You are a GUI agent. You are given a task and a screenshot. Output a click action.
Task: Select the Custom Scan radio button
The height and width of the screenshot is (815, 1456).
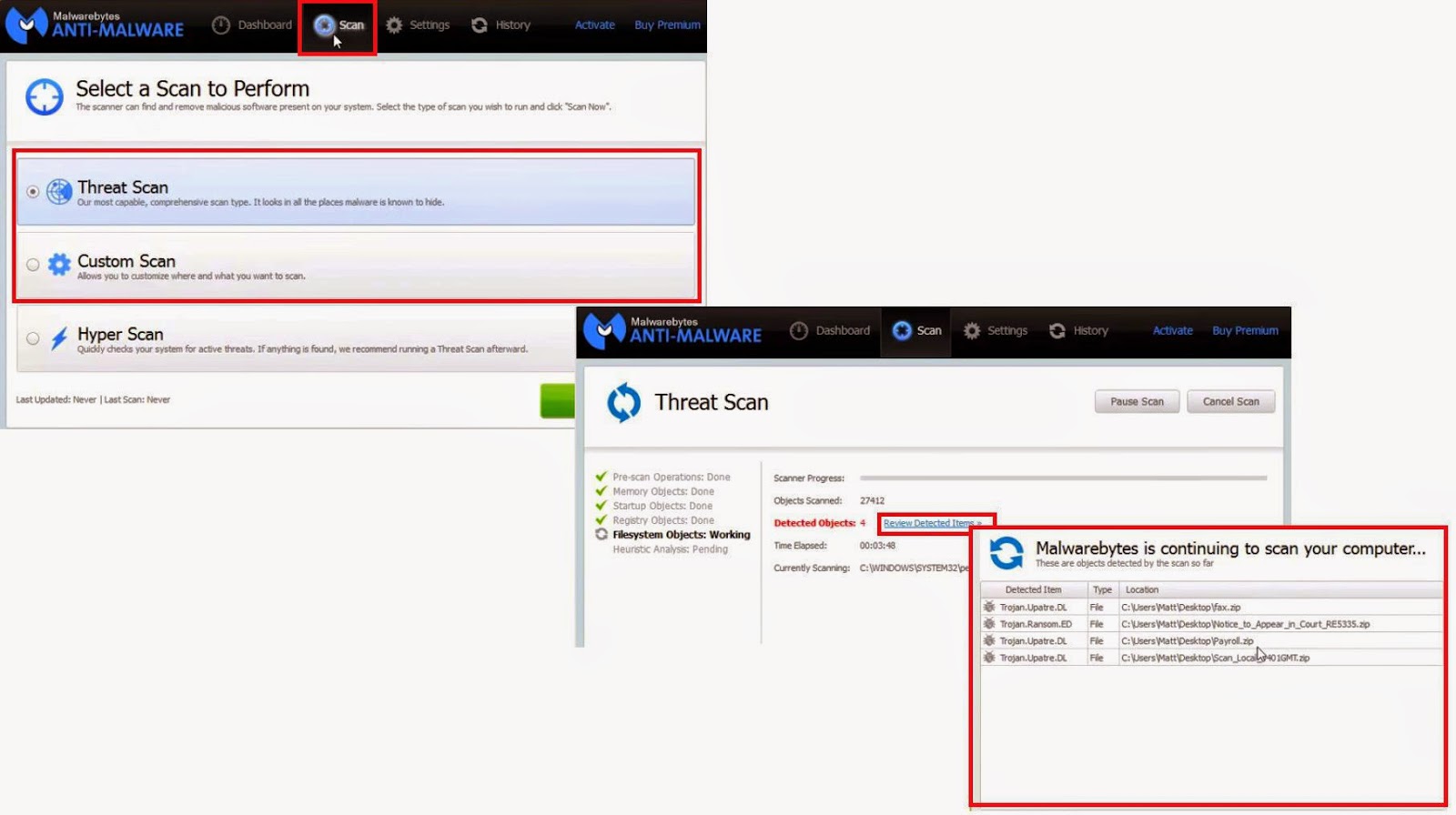click(x=33, y=265)
